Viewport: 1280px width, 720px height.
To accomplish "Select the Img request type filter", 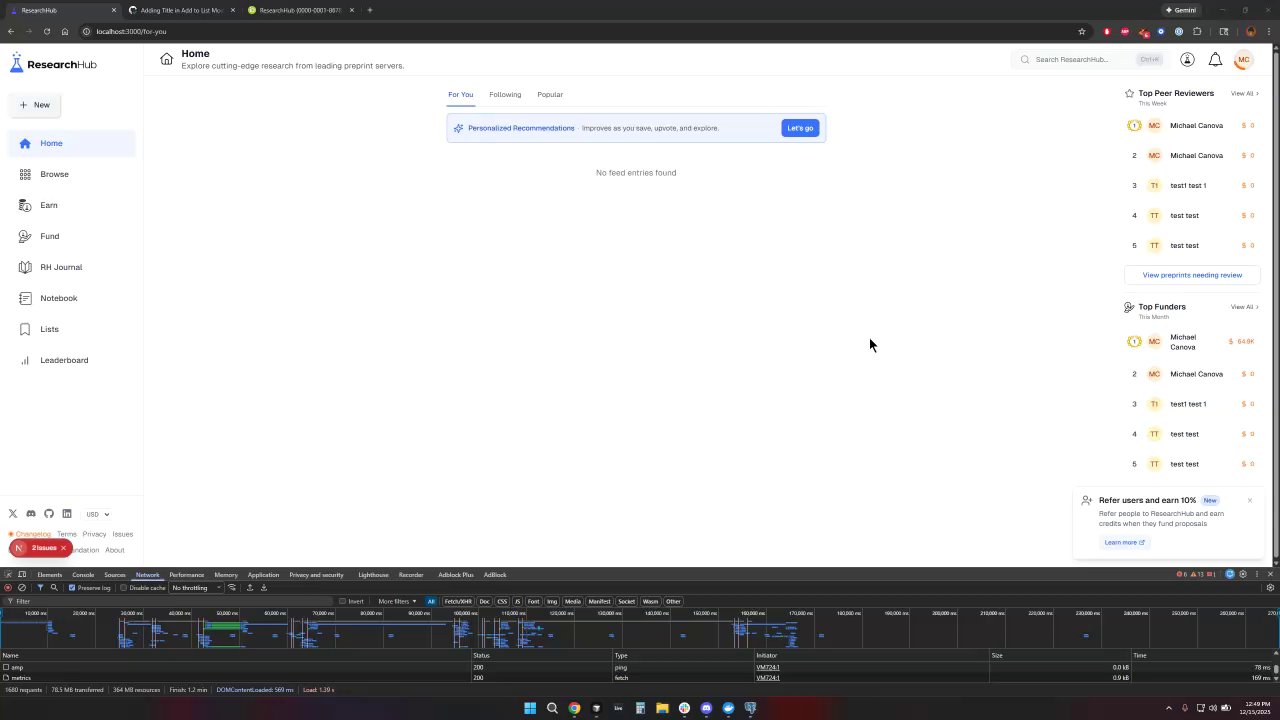I will click(552, 602).
